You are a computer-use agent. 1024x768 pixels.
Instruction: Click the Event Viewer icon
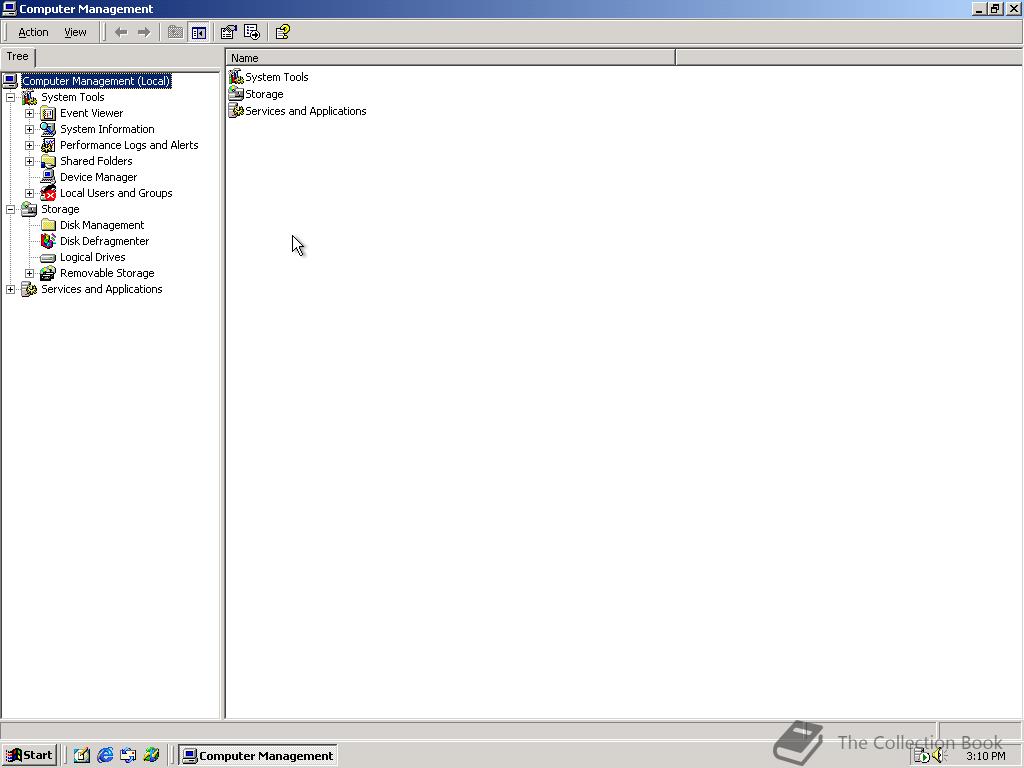click(x=48, y=113)
